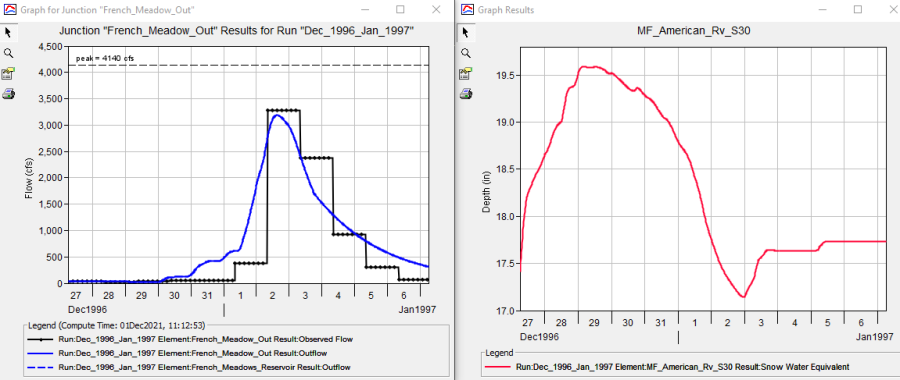This screenshot has height=380, width=900.
Task: Click the Jan1997 axis label in flow graph
Action: tap(418, 309)
